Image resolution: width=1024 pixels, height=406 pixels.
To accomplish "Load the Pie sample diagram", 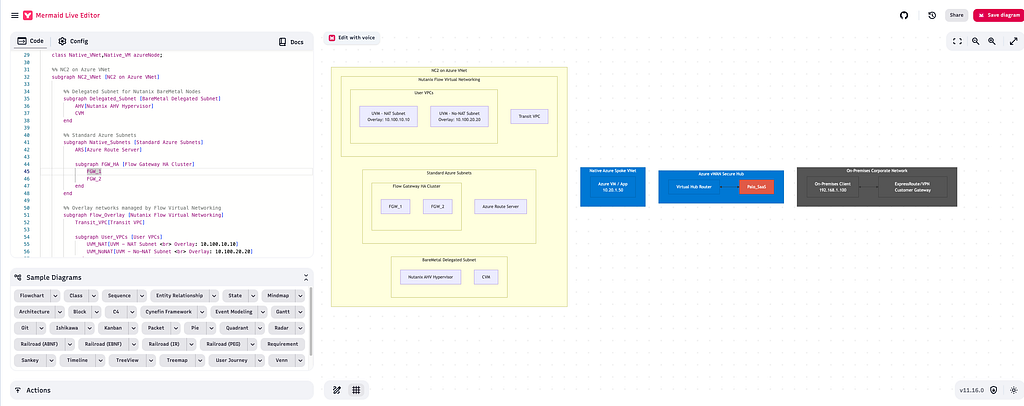I will tap(194, 328).
